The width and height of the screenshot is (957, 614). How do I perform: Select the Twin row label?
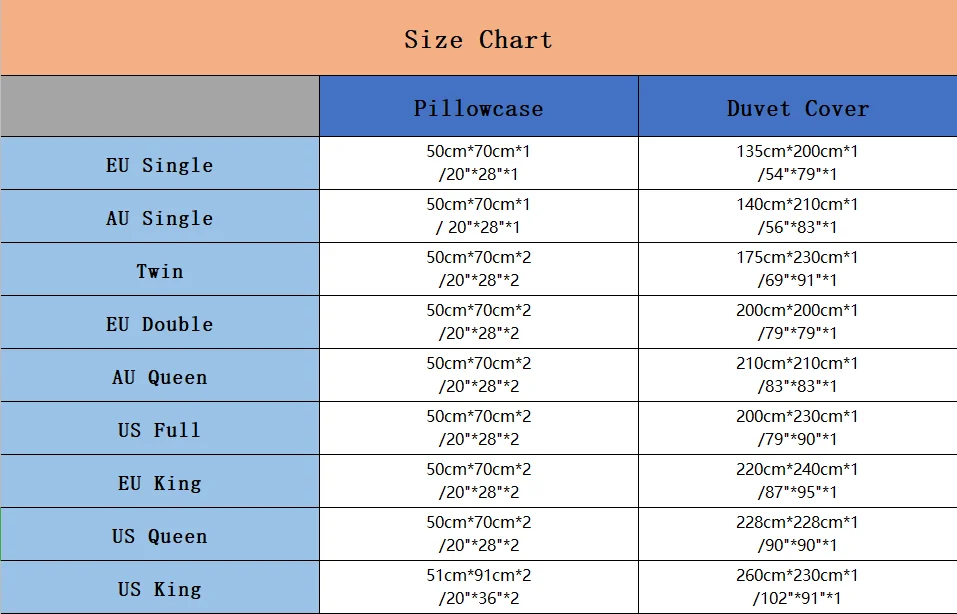tap(159, 269)
